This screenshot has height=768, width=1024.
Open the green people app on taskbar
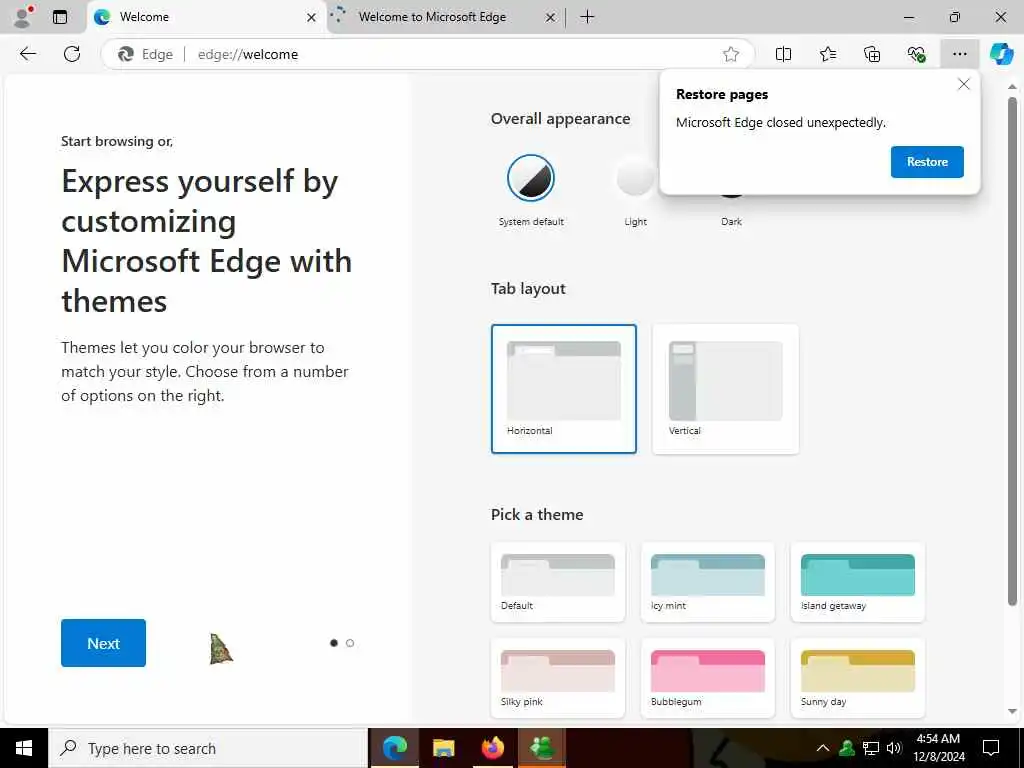pos(542,748)
